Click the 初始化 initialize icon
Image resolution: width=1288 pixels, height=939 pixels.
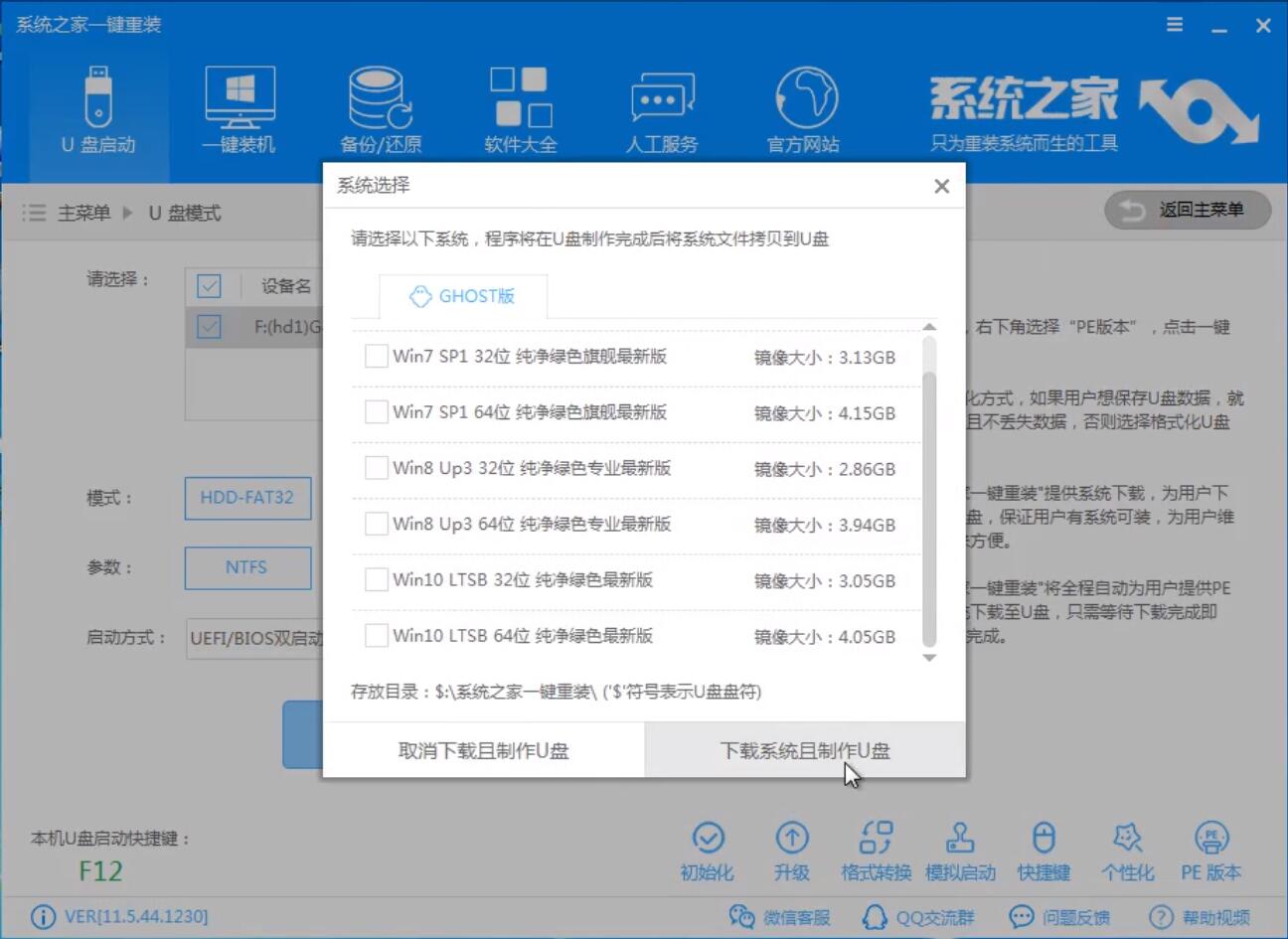point(708,850)
